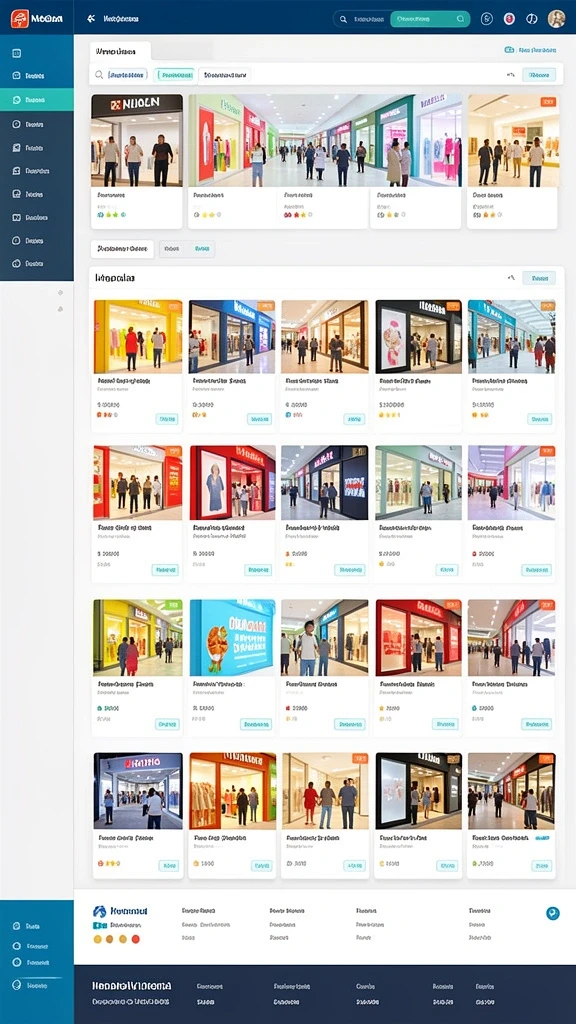Click the outlined circle icon right of header search
576x1024 pixels.
487,19
